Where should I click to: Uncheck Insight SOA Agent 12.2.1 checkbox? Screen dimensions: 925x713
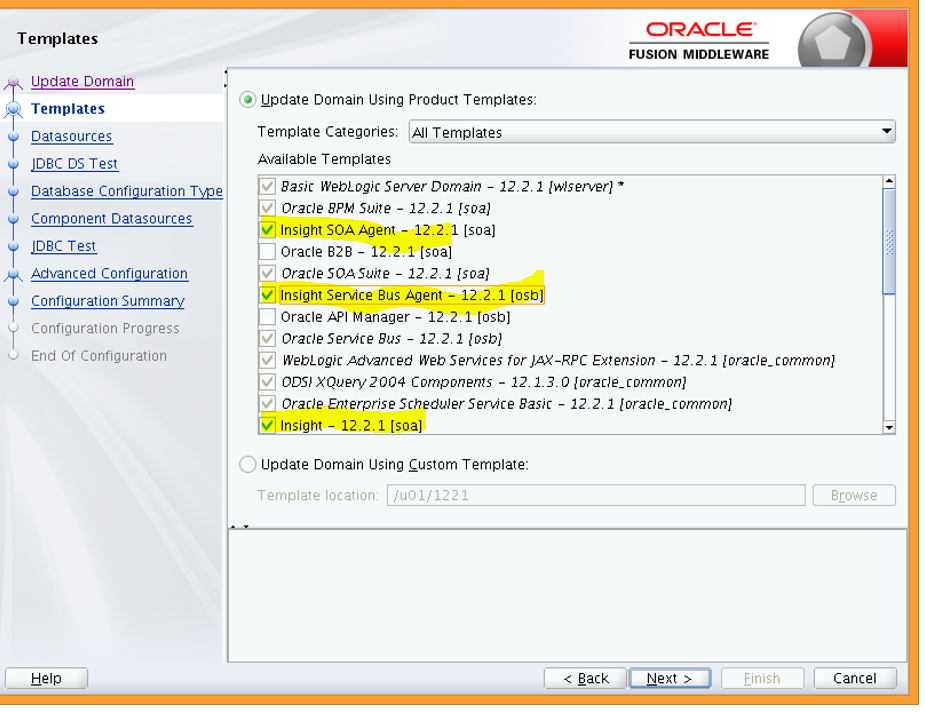267,229
